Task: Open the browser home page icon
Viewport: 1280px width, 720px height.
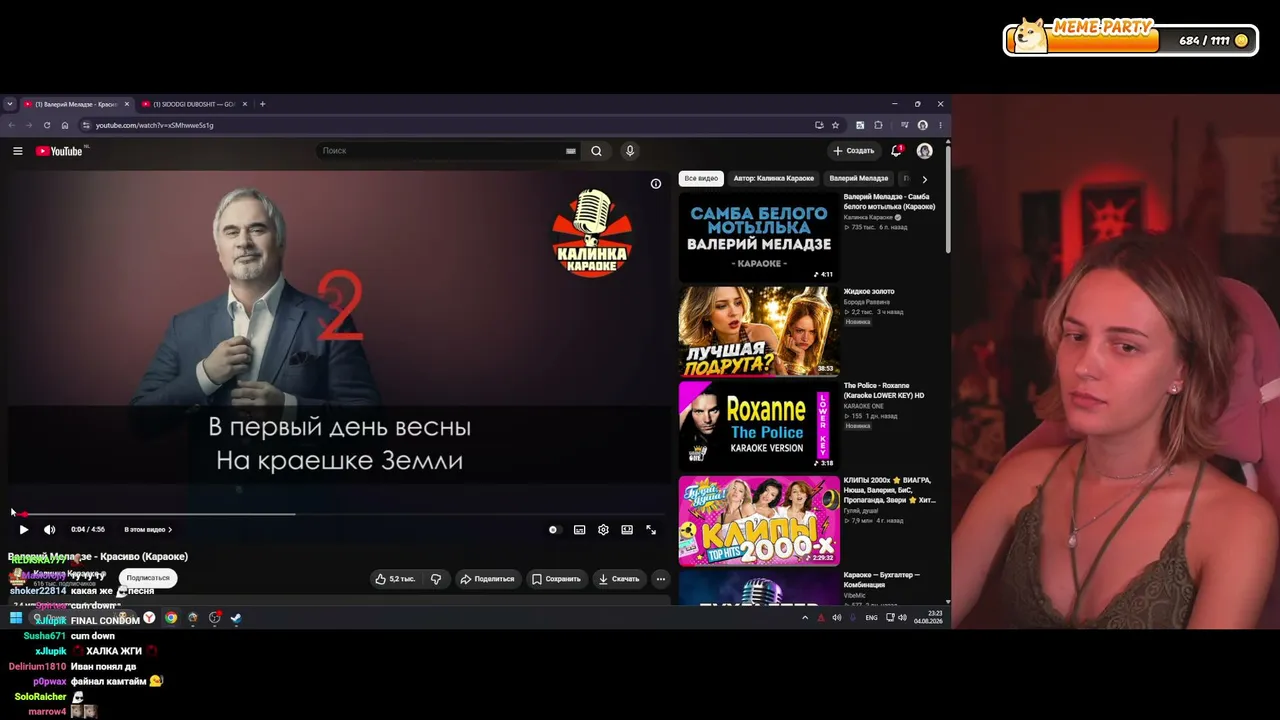Action: tap(65, 125)
